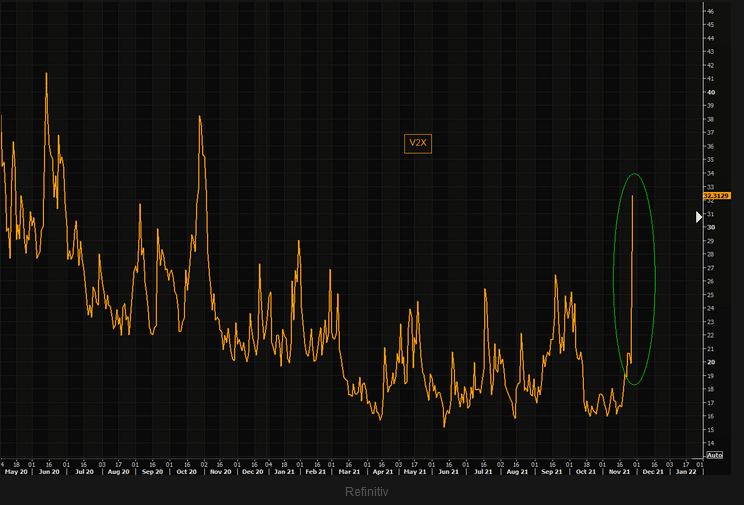The height and width of the screenshot is (505, 744).
Task: Click the Jan 21 month label
Action: click(x=284, y=472)
